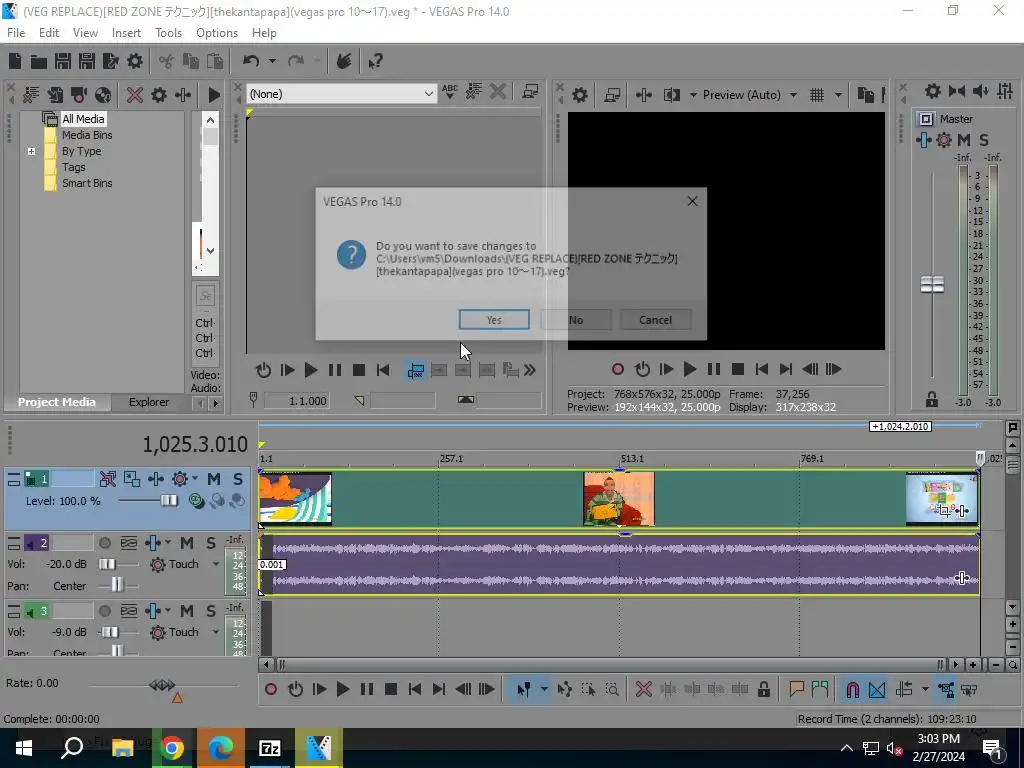Open the Insert menu
The height and width of the screenshot is (768, 1024).
(x=126, y=33)
